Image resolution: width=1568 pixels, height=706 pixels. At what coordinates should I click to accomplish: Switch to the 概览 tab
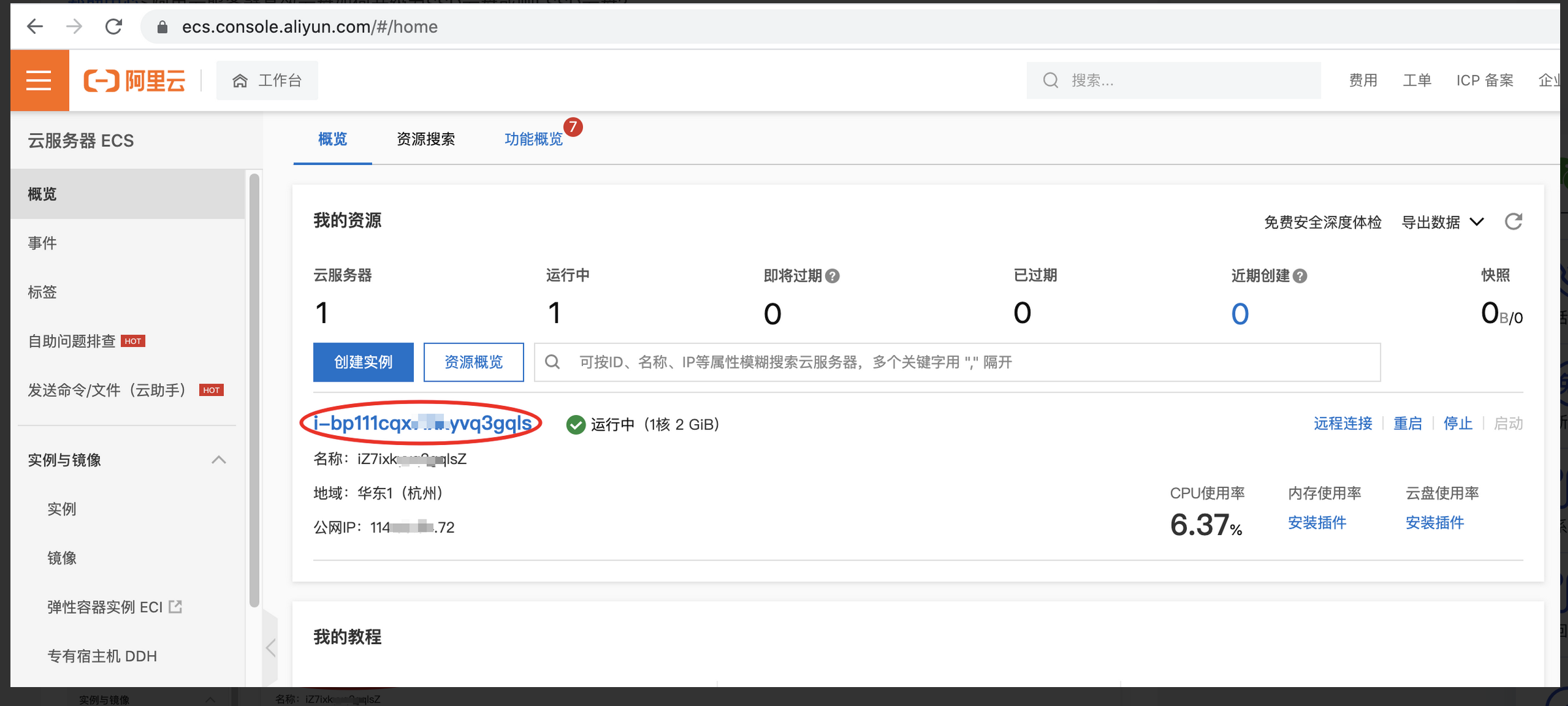(332, 139)
